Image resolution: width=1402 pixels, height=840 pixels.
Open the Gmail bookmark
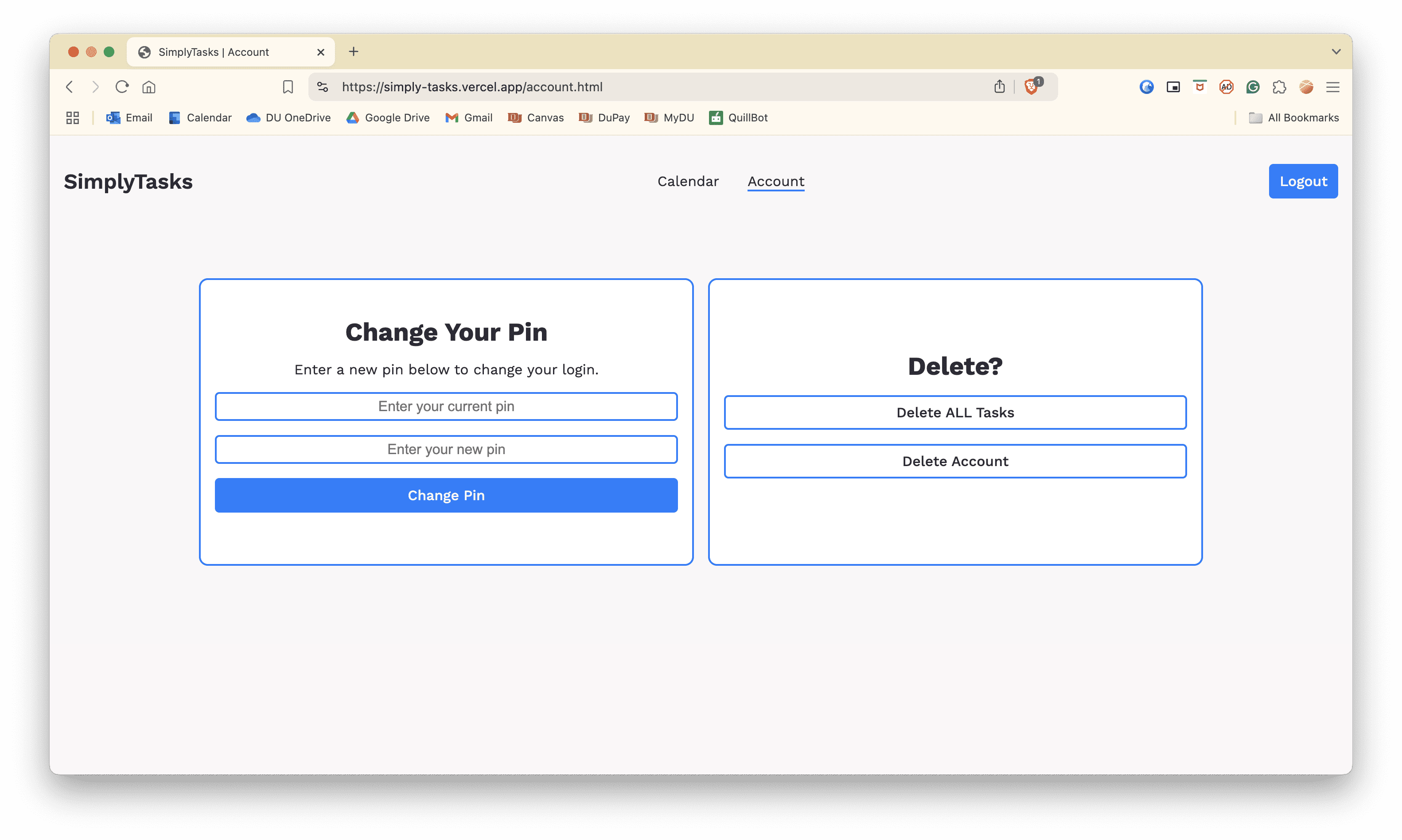[469, 118]
